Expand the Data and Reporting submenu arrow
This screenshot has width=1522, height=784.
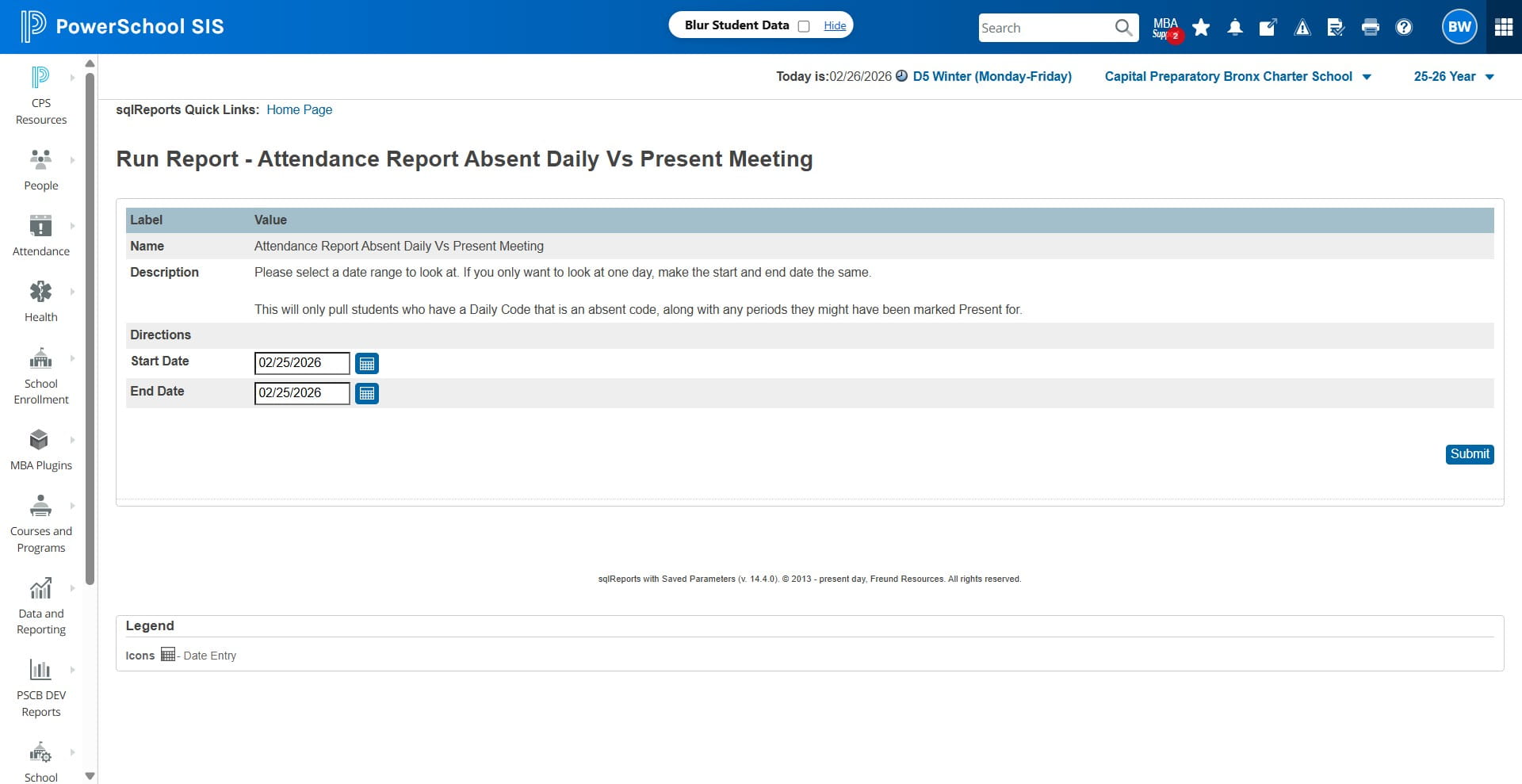pos(73,588)
